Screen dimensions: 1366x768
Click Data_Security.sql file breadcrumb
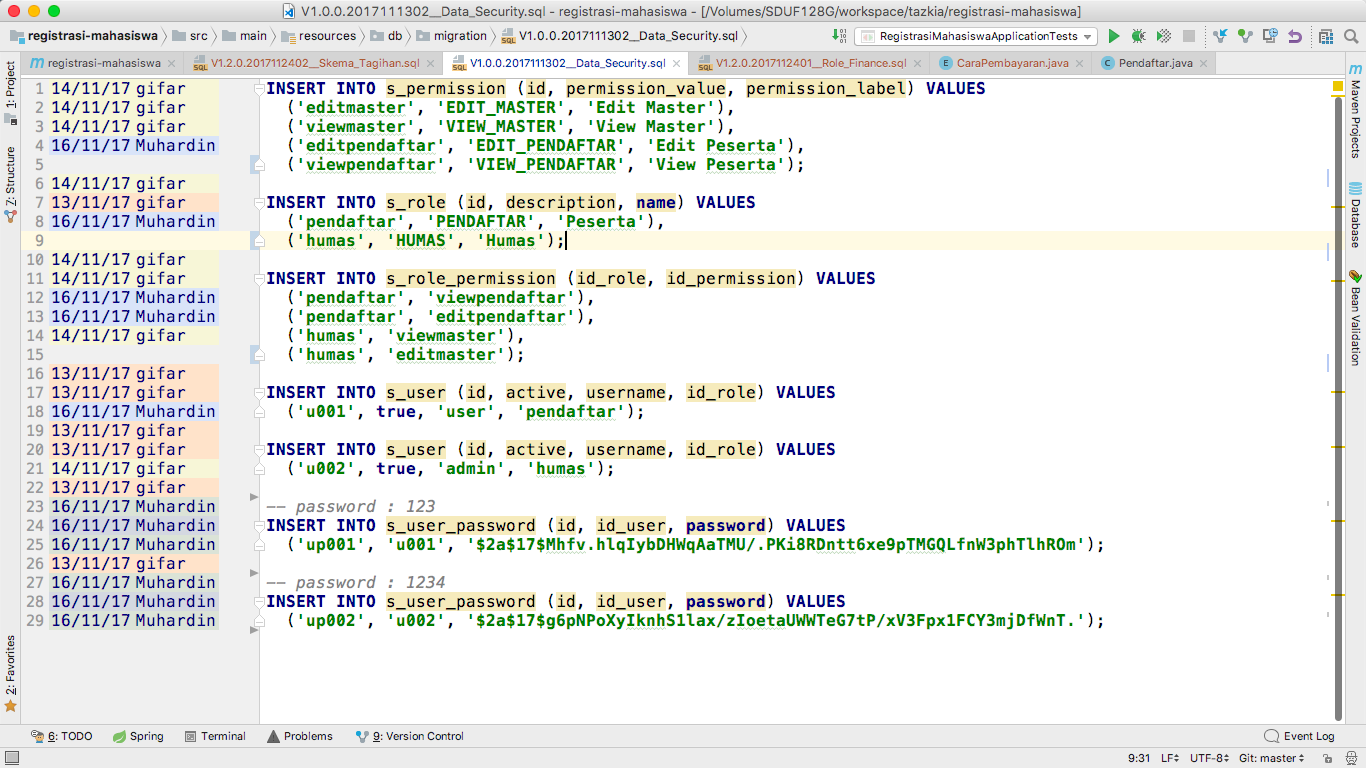point(619,36)
